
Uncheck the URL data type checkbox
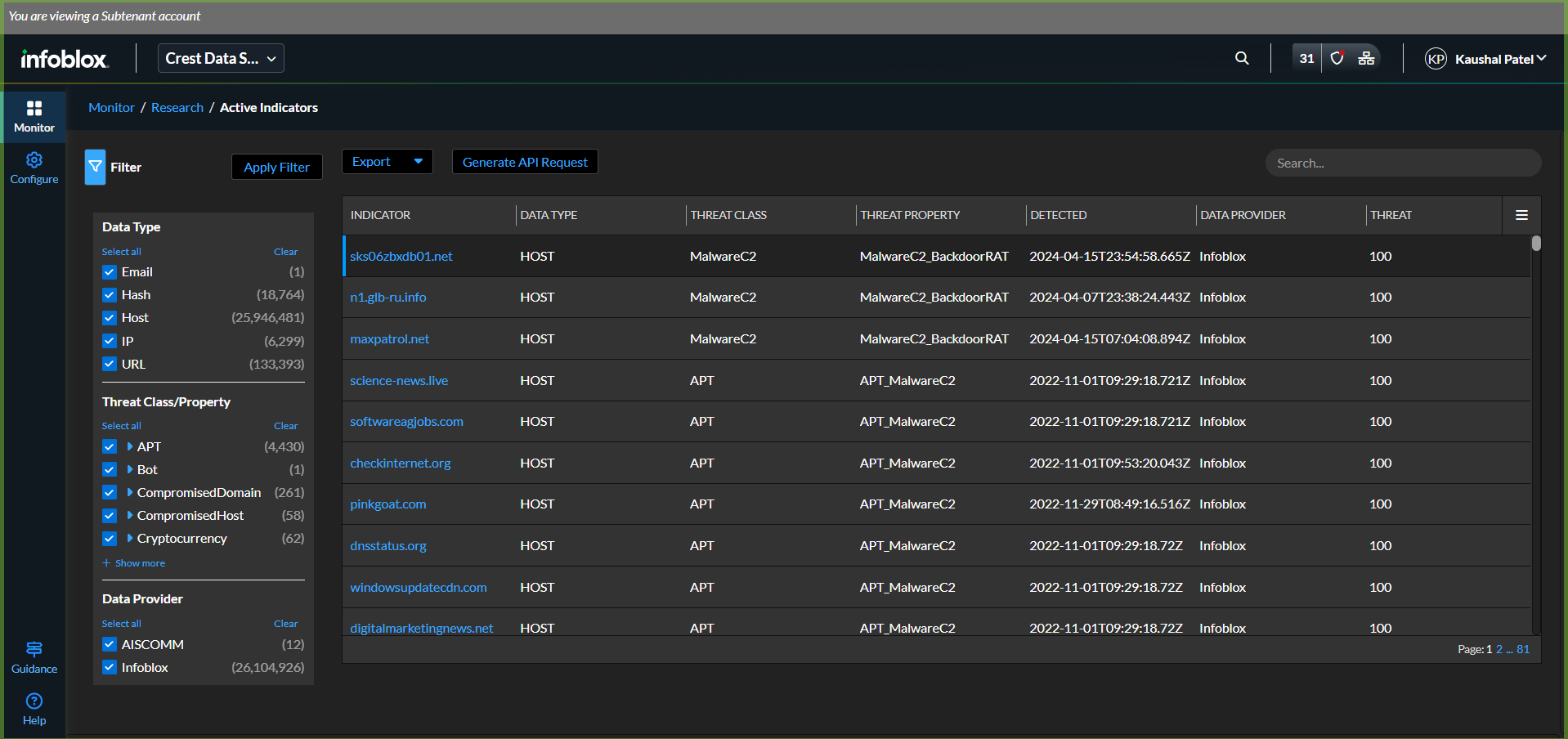coord(110,364)
